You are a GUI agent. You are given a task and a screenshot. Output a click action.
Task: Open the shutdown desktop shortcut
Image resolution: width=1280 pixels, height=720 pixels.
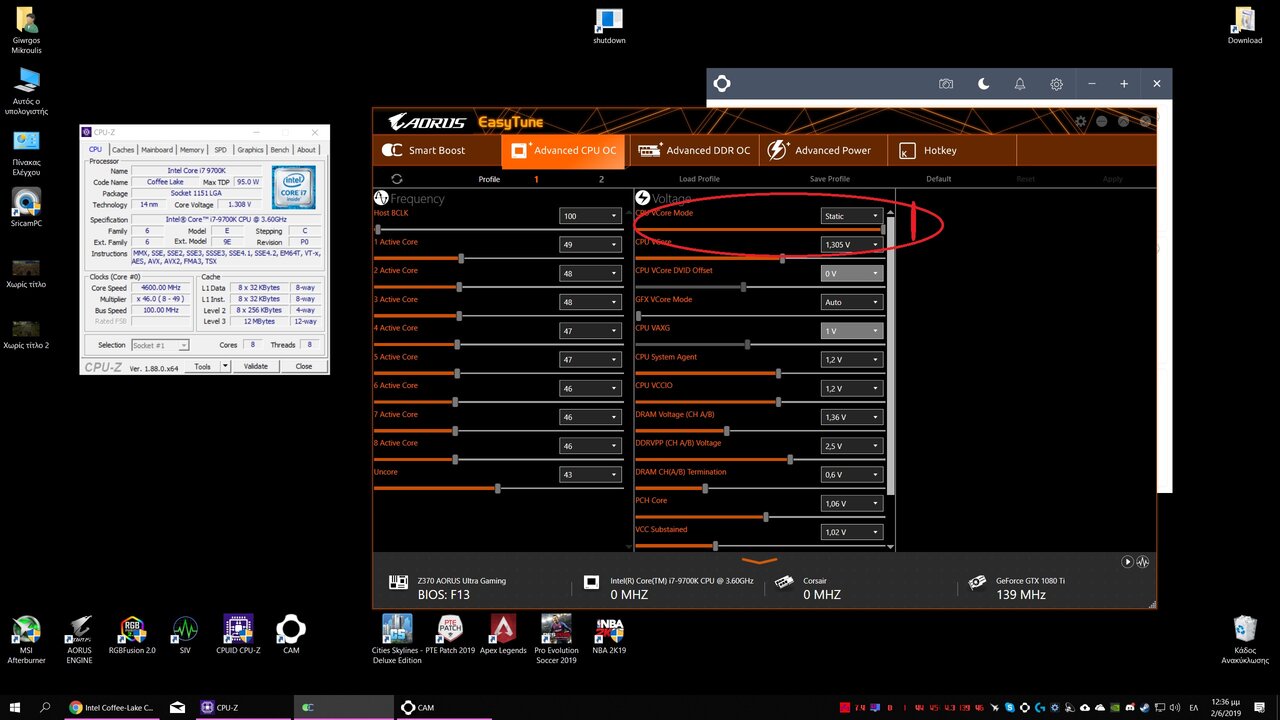609,26
